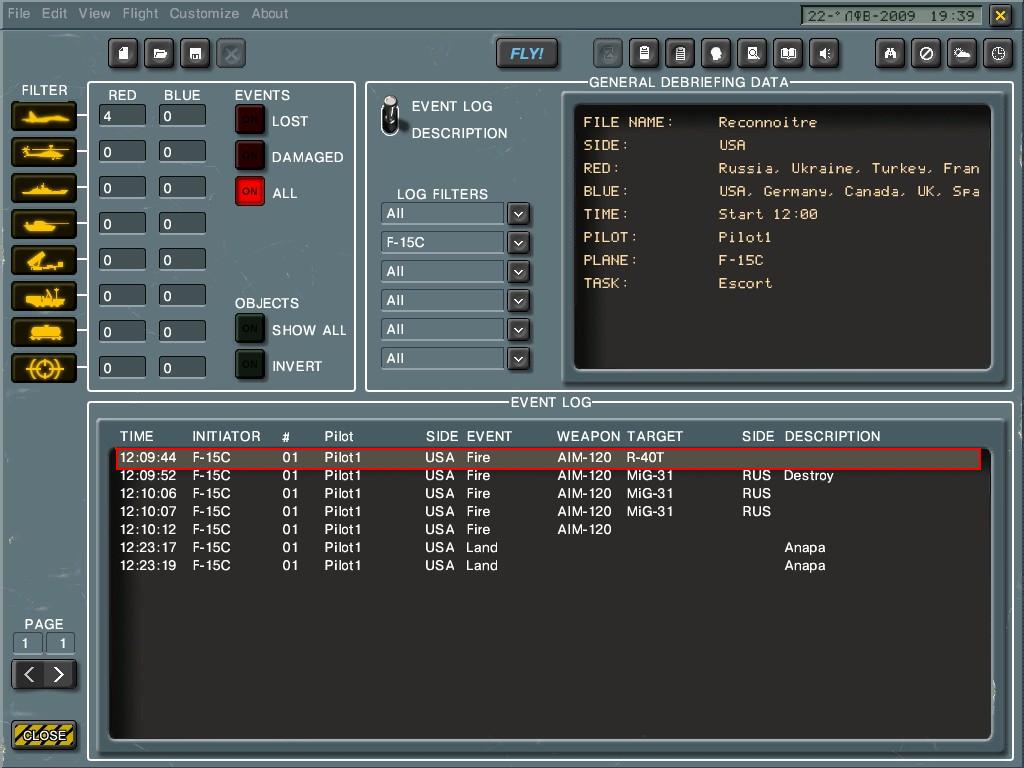Open the topmost All log filter dropdown
1024x768 pixels.
pos(518,213)
